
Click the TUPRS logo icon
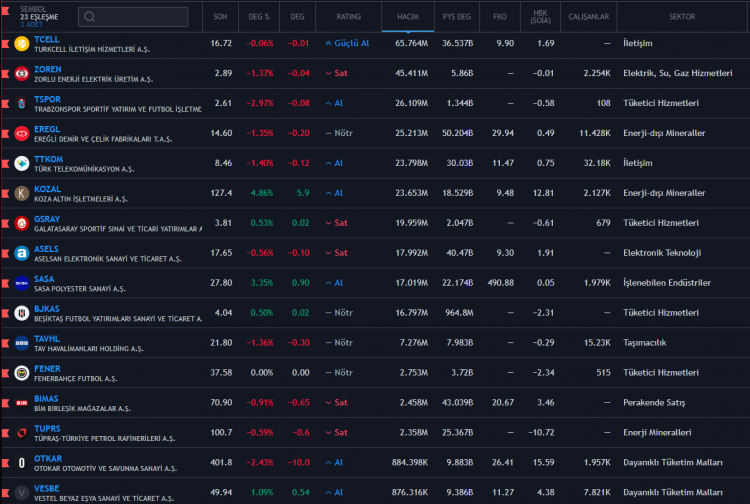pos(22,433)
